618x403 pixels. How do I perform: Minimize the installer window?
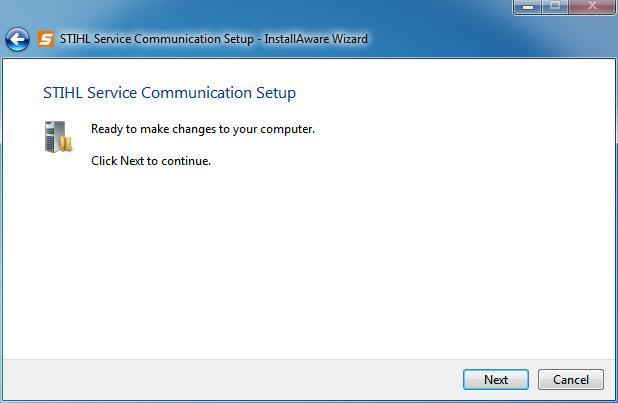(528, 7)
